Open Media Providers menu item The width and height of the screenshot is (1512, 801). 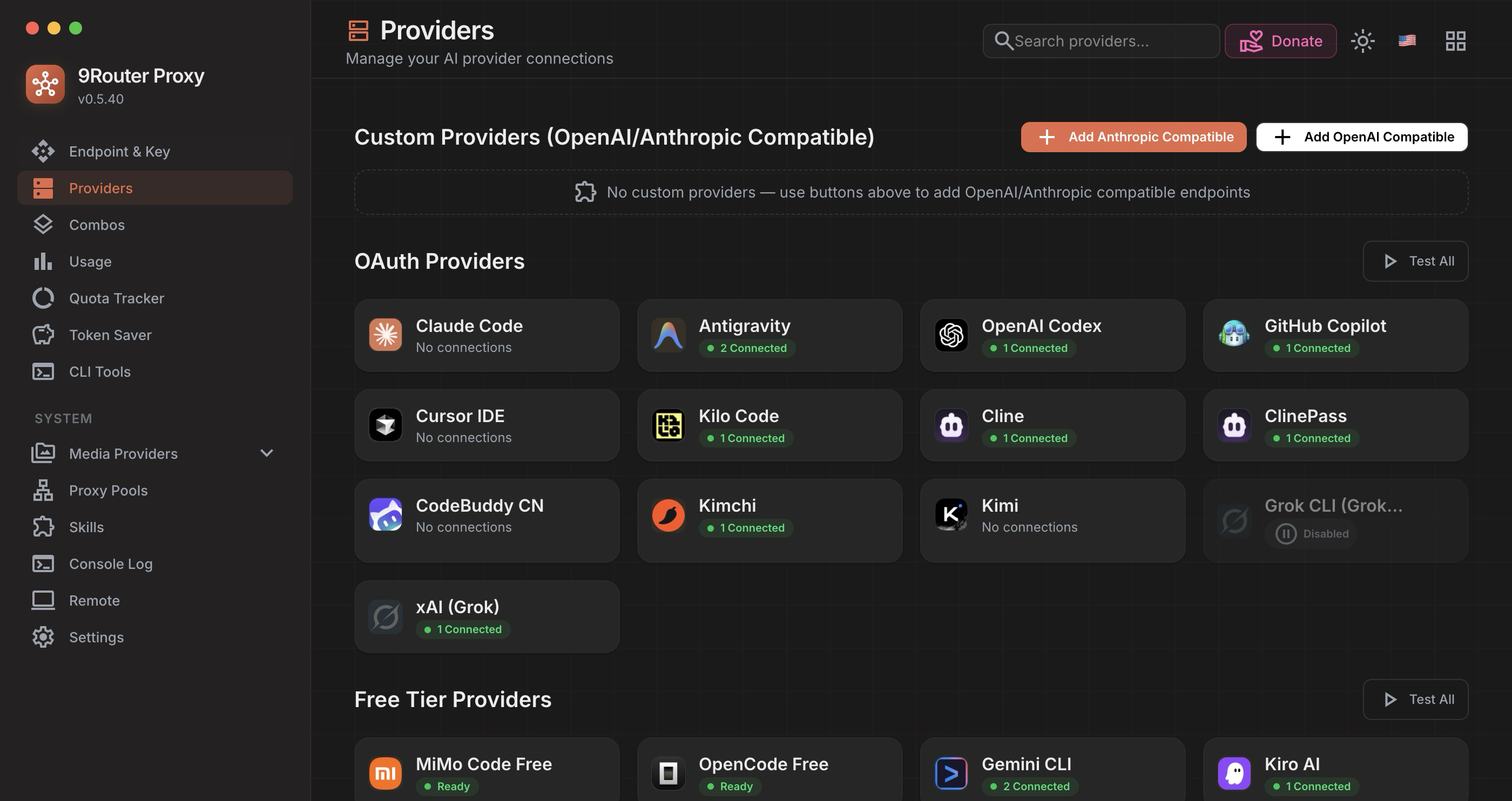(155, 453)
